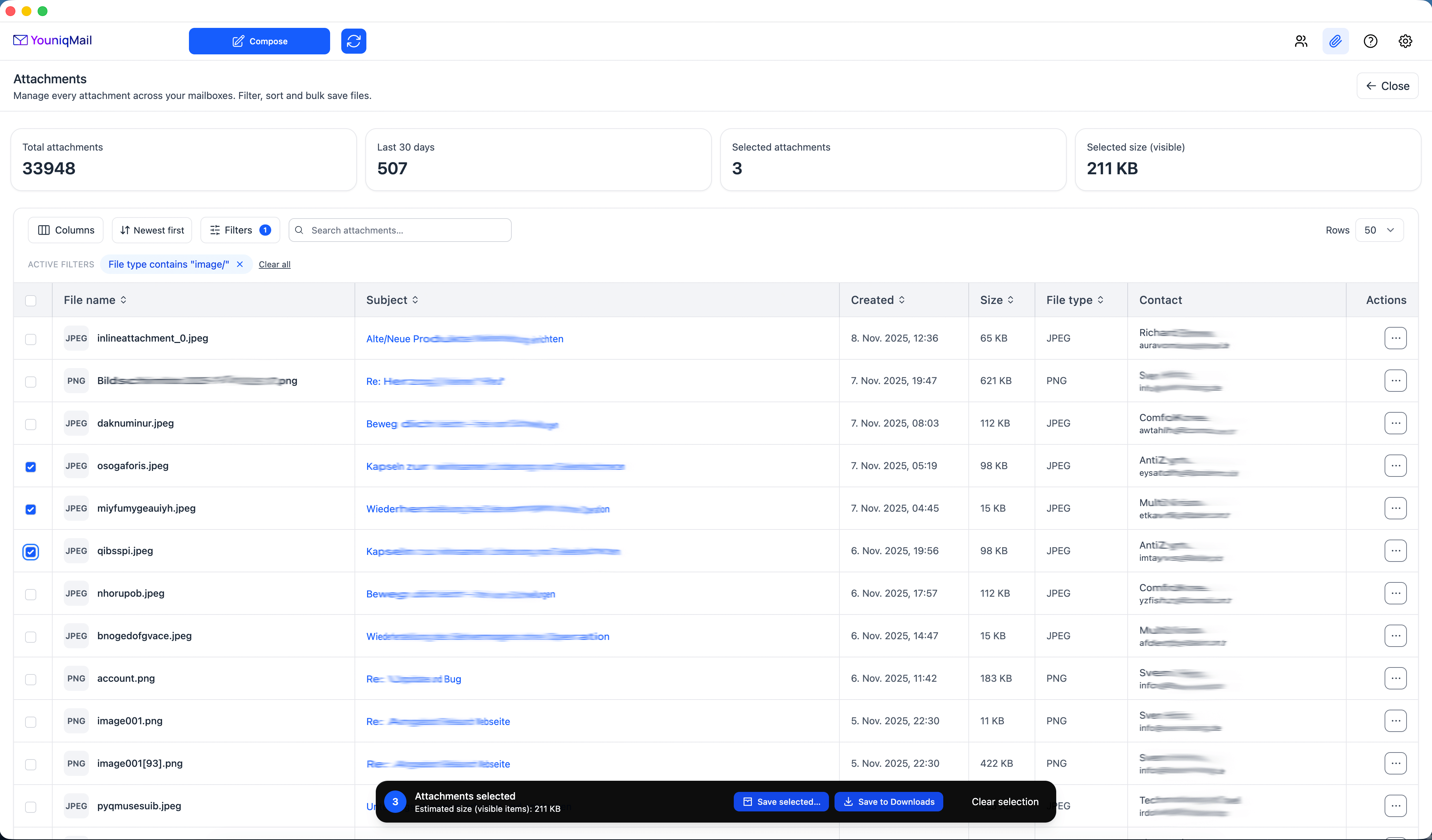Click the YouniqMail logo
The image size is (1432, 840).
[x=52, y=40]
